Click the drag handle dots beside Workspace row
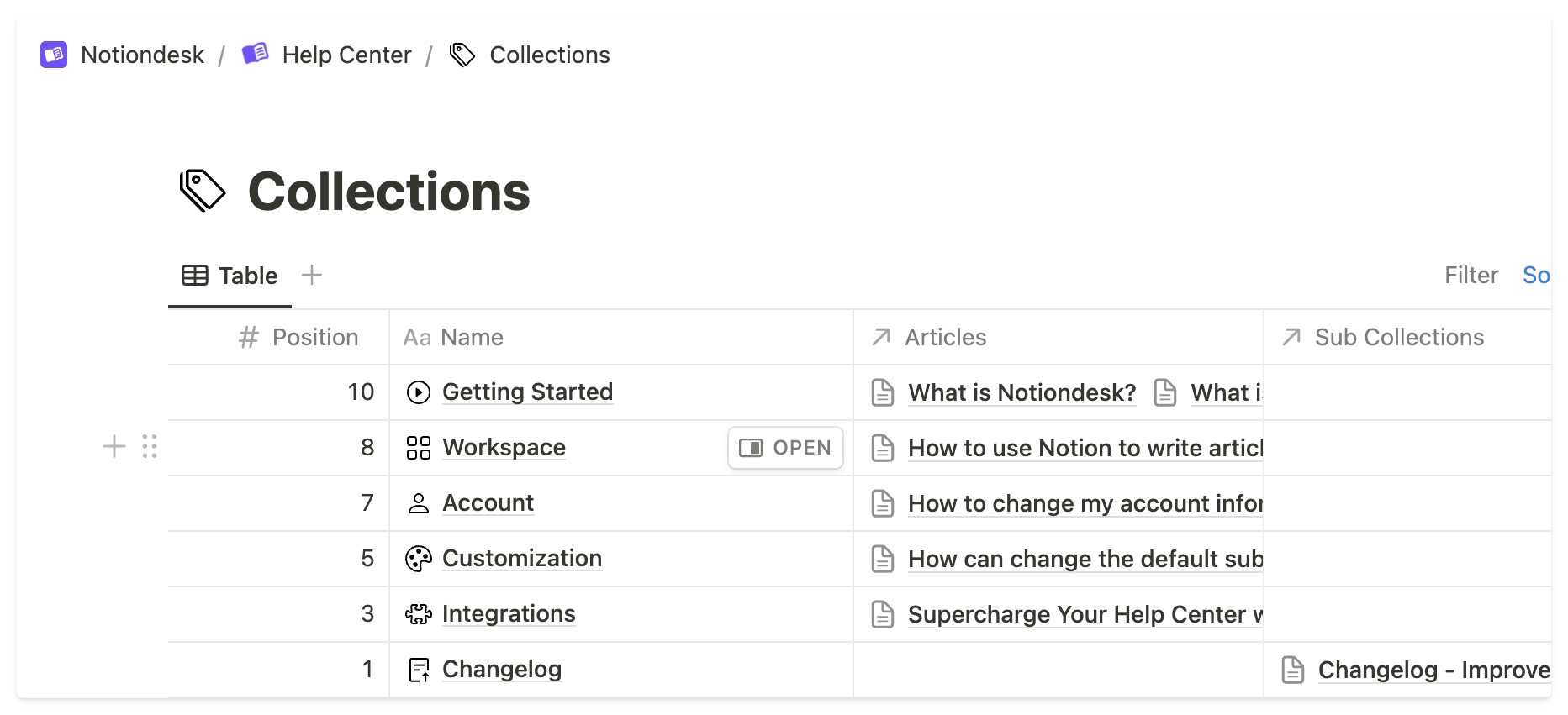 pyautogui.click(x=150, y=446)
